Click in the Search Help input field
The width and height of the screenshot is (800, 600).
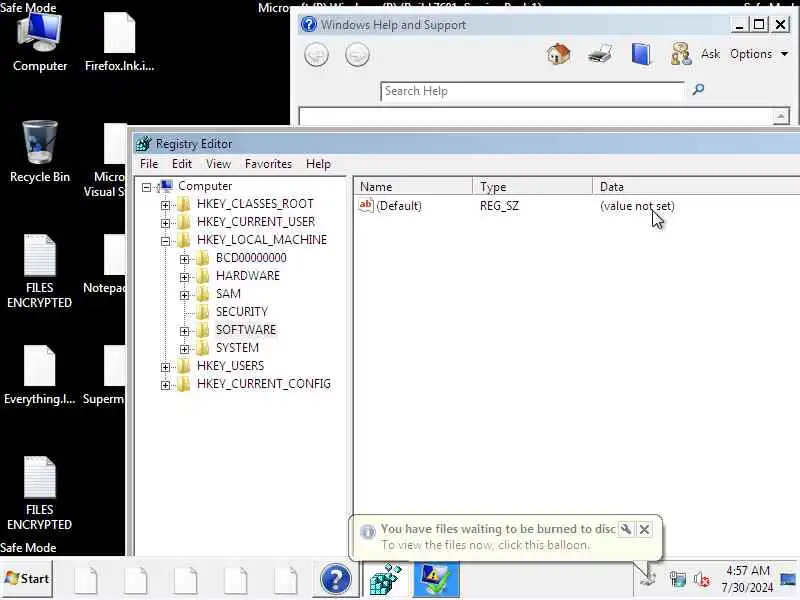[532, 91]
